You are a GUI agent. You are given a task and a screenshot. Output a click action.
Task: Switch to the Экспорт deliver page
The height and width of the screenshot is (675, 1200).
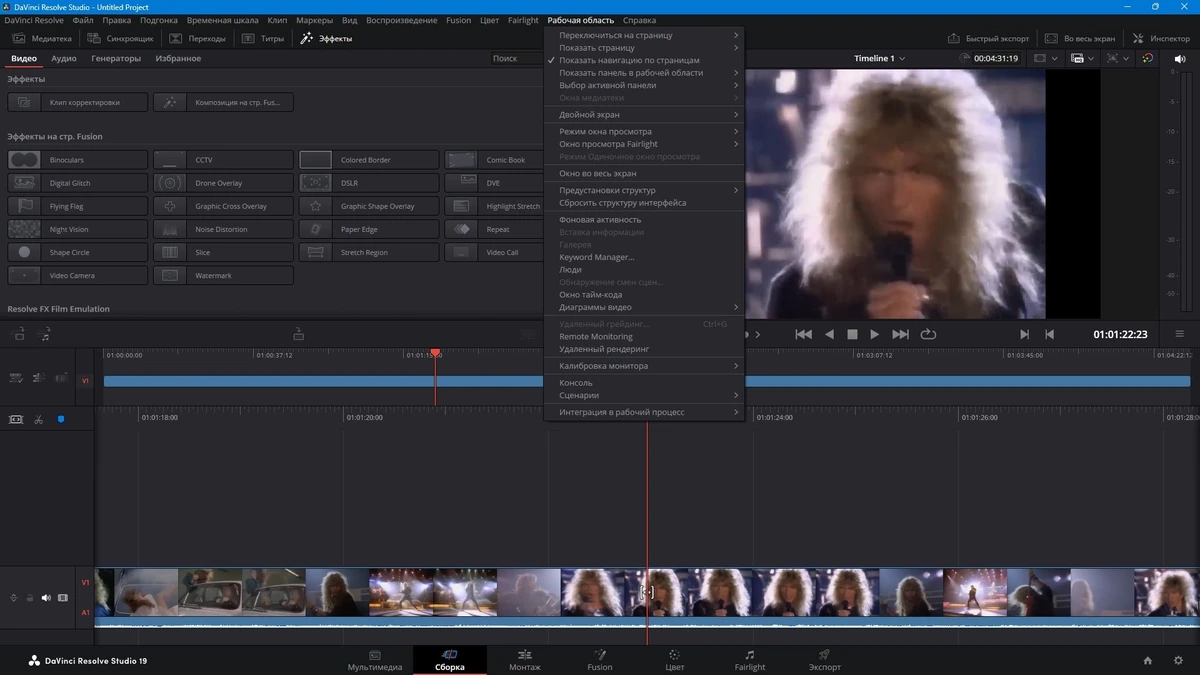point(825,660)
